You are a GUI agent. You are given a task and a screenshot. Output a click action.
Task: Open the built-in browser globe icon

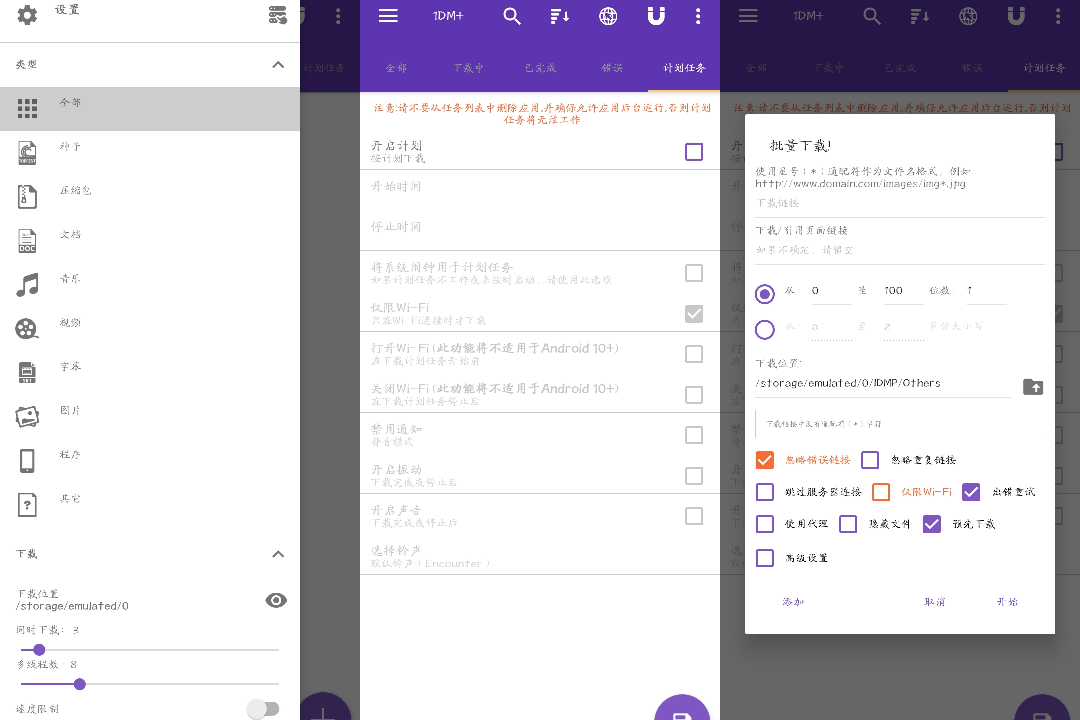(x=608, y=16)
